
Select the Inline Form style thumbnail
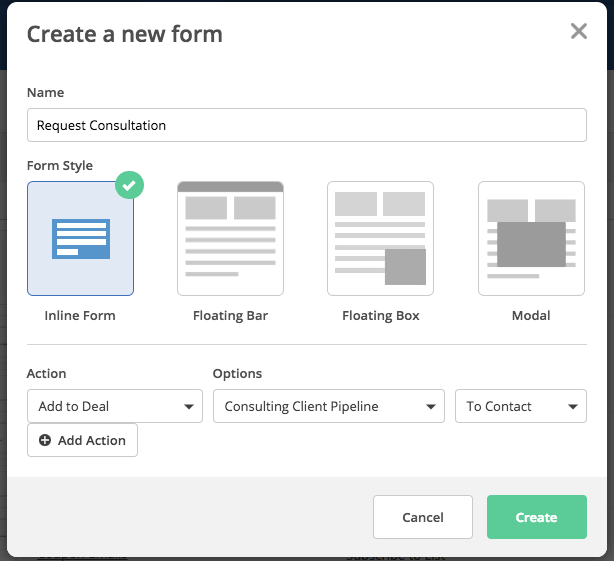pyautogui.click(x=81, y=238)
